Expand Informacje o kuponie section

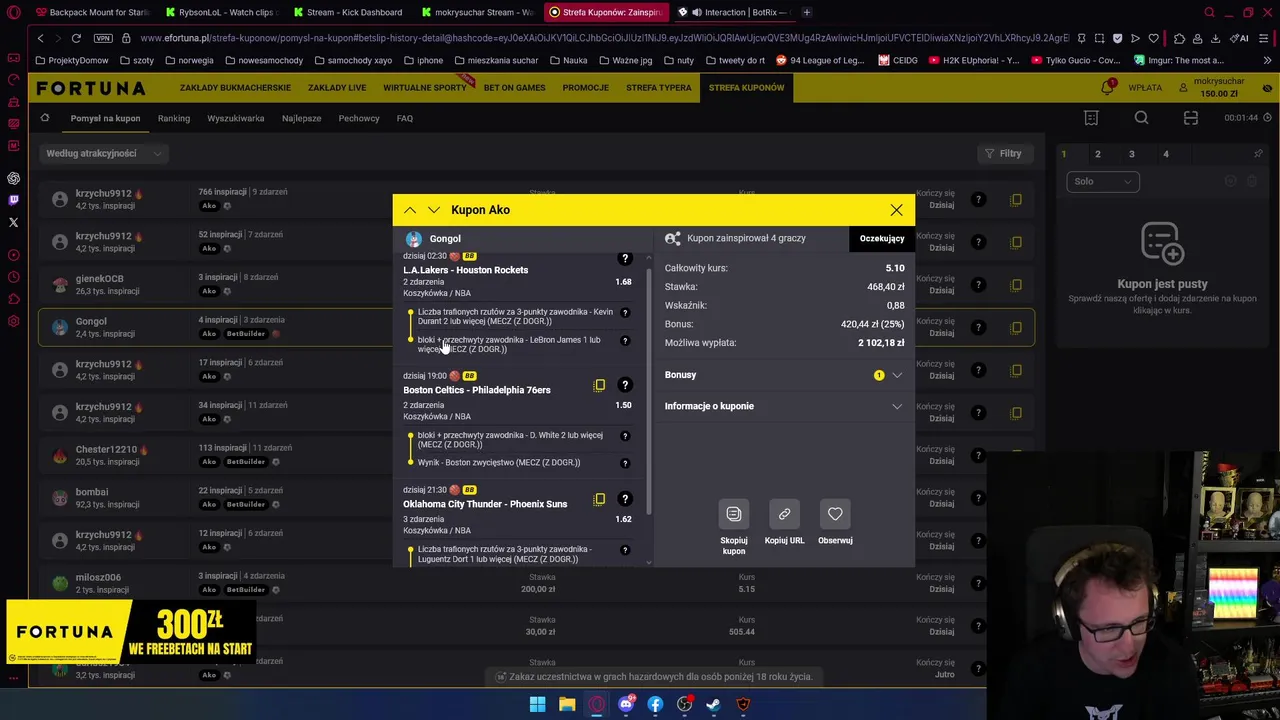(x=784, y=406)
